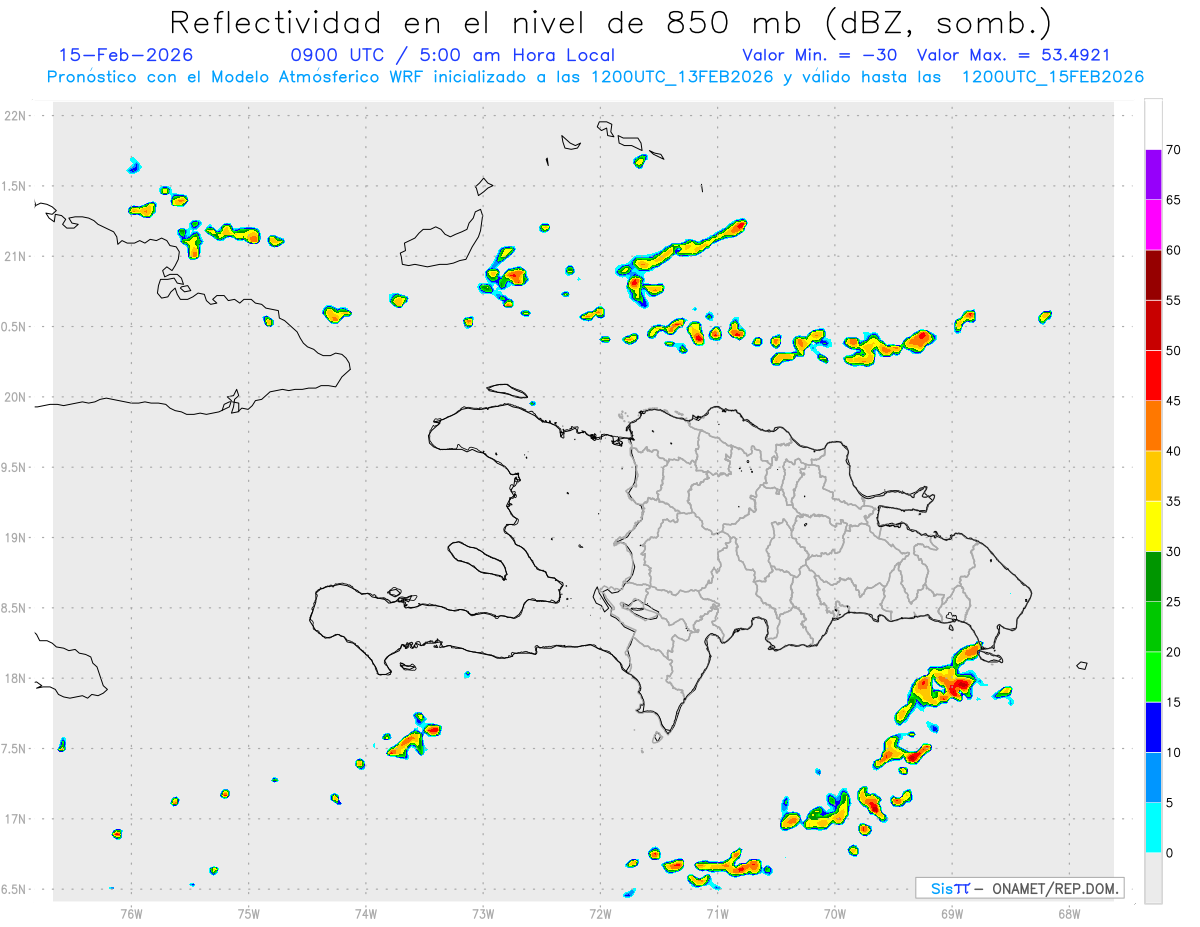This screenshot has width=1200, height=927.
Task: Click the '19N' latitude label
Action: coord(17,537)
